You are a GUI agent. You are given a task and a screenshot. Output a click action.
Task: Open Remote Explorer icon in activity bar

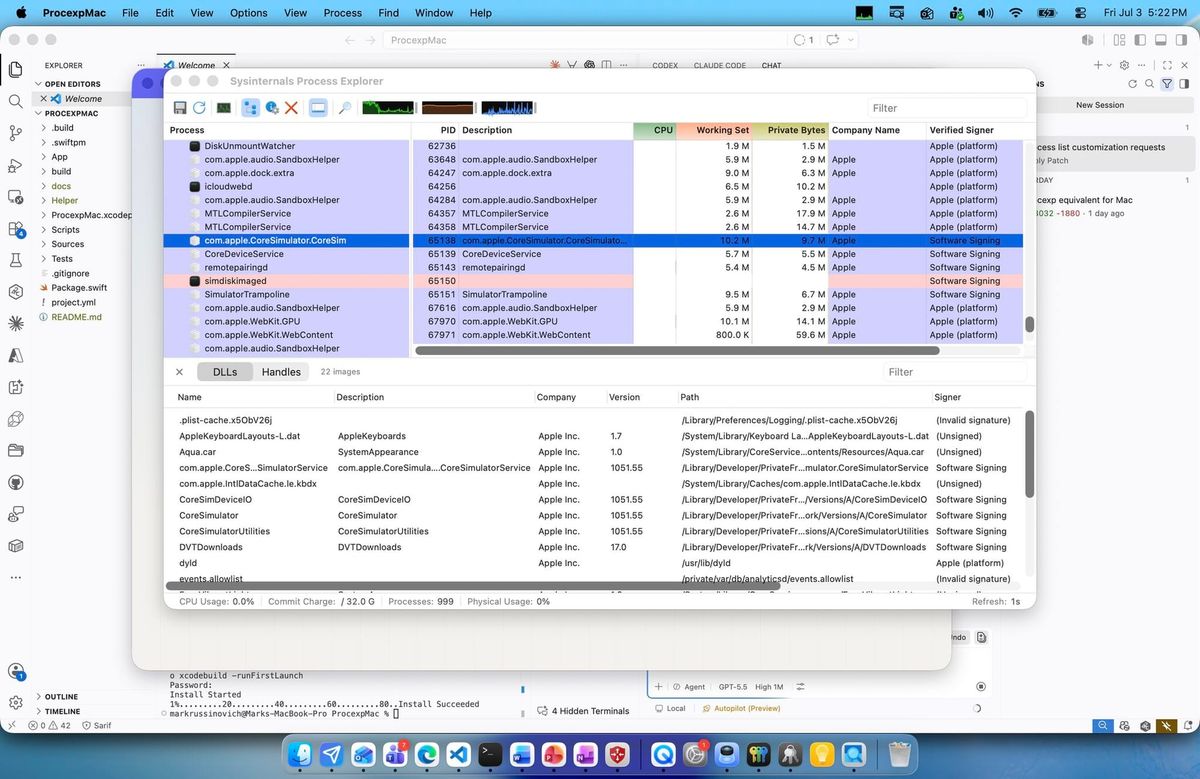[x=15, y=197]
